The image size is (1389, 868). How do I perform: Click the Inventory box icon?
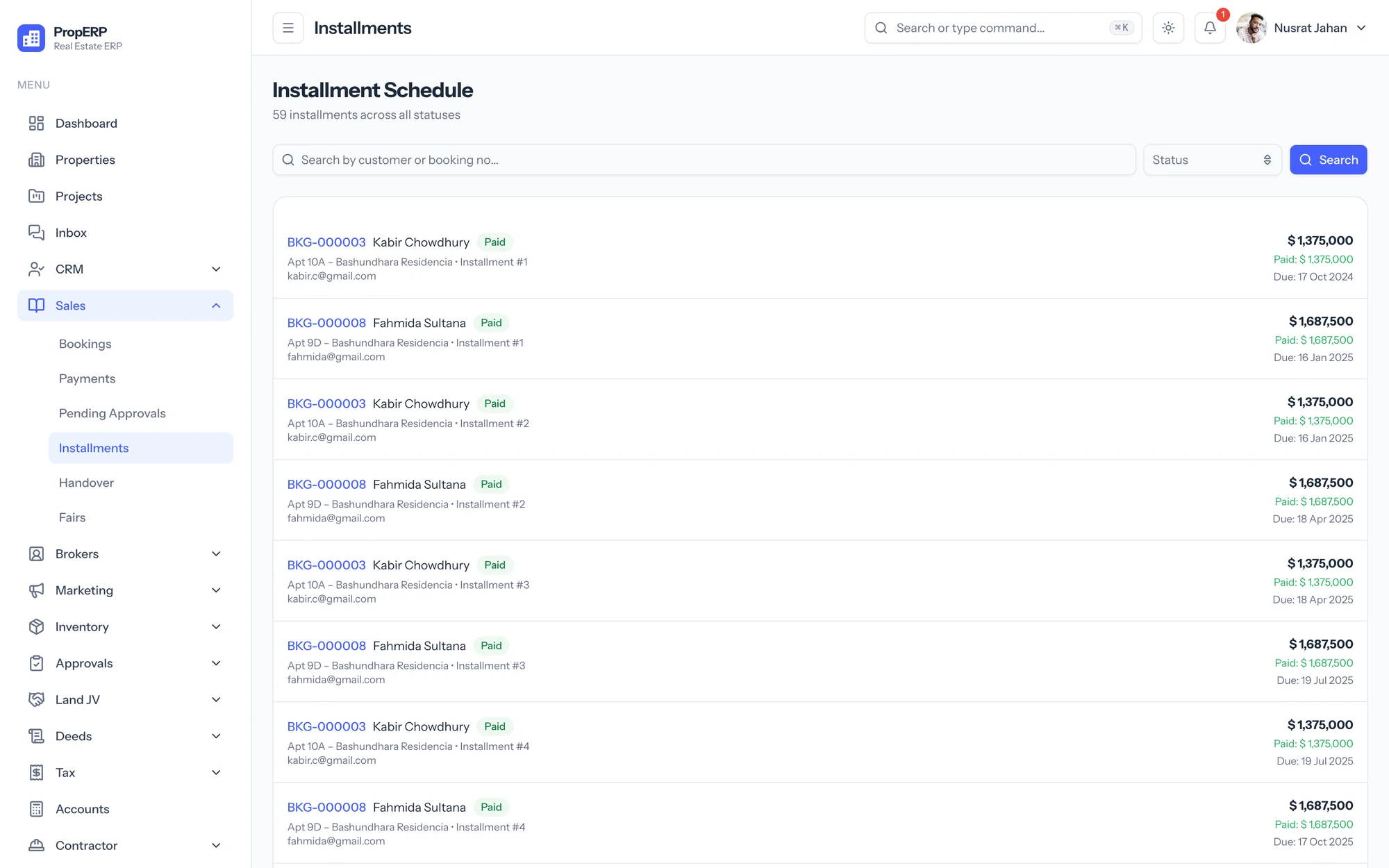pos(36,627)
